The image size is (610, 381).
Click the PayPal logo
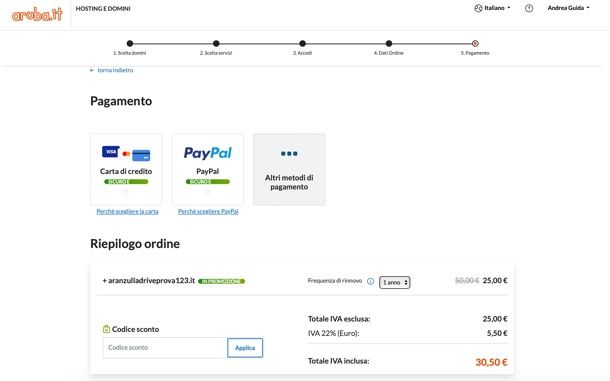click(208, 153)
